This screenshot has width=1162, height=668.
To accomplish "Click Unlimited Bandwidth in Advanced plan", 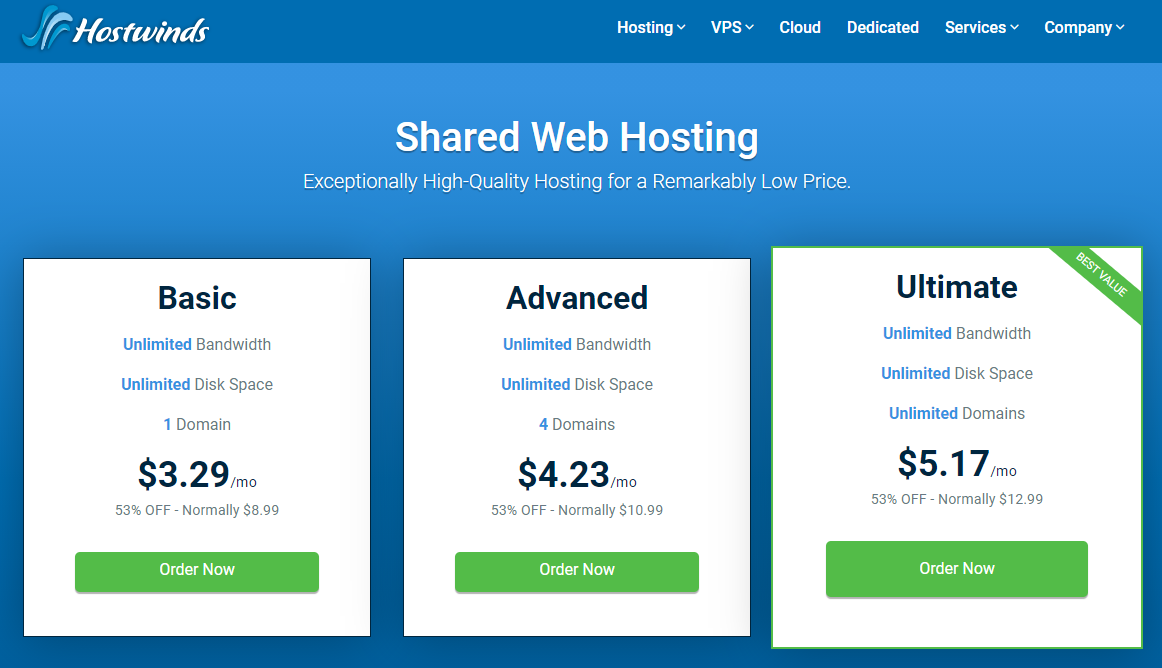I will coord(577,344).
